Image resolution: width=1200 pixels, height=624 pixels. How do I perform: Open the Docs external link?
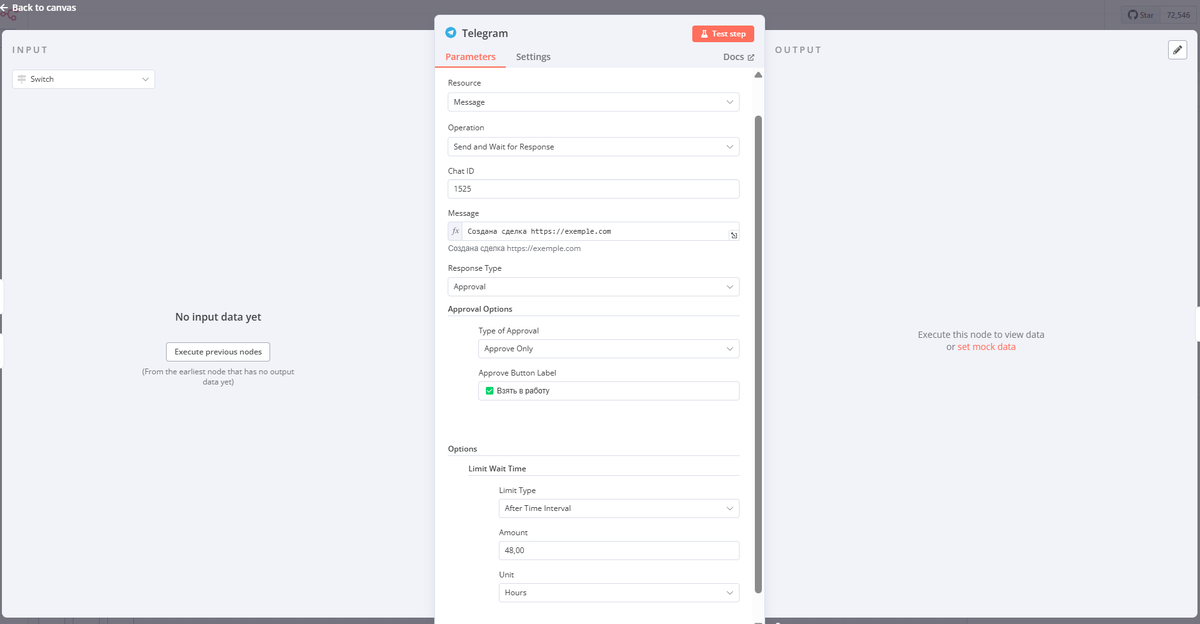pos(738,57)
